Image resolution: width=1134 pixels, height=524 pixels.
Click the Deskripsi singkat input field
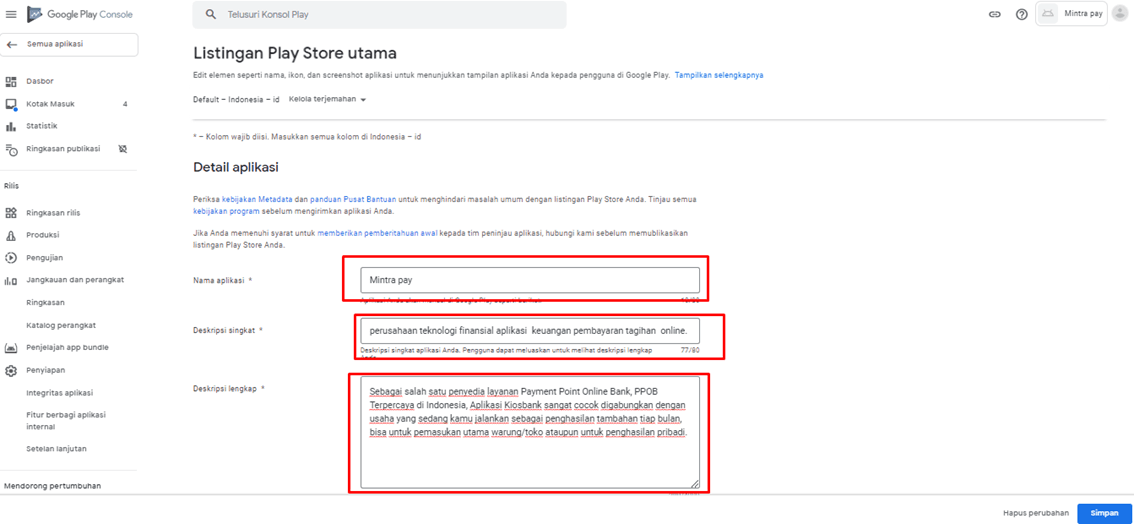coord(530,331)
